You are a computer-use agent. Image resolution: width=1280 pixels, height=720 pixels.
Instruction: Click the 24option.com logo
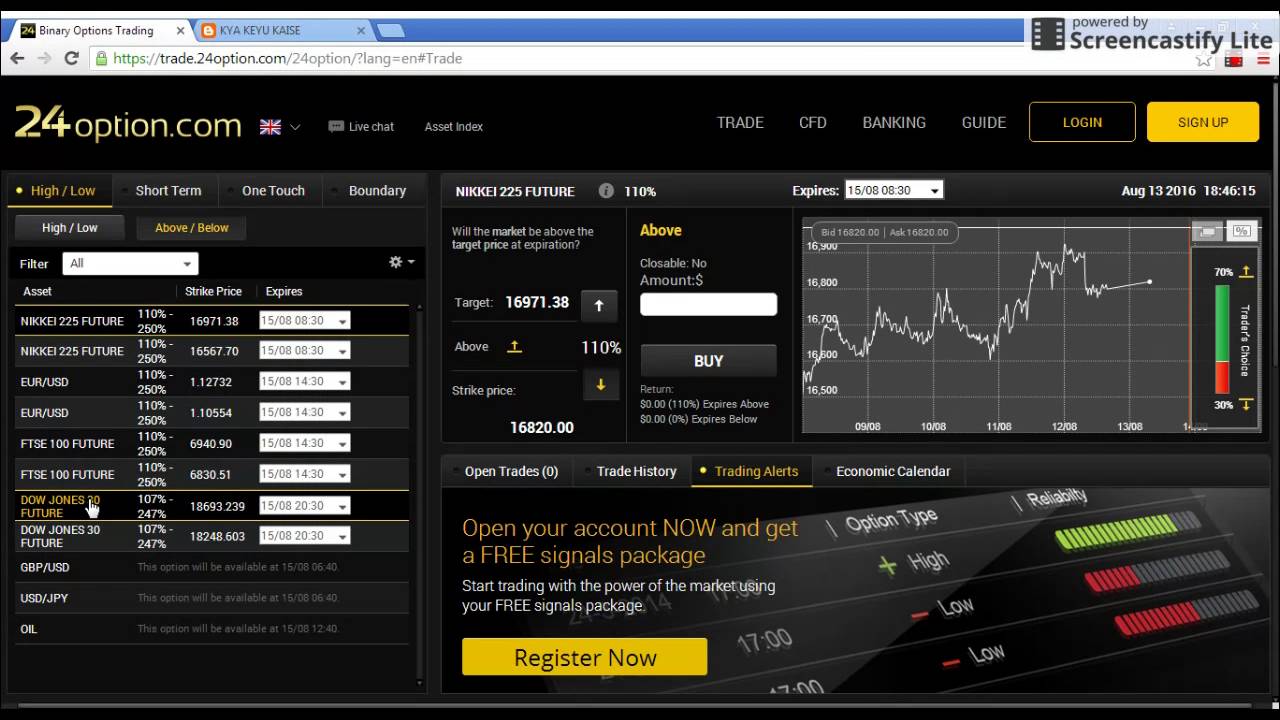128,124
